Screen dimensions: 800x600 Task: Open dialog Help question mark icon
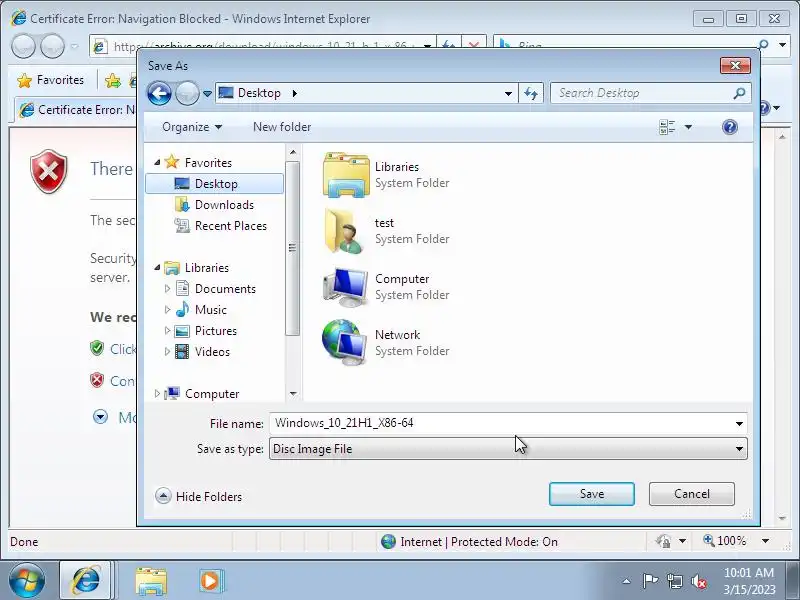point(730,127)
